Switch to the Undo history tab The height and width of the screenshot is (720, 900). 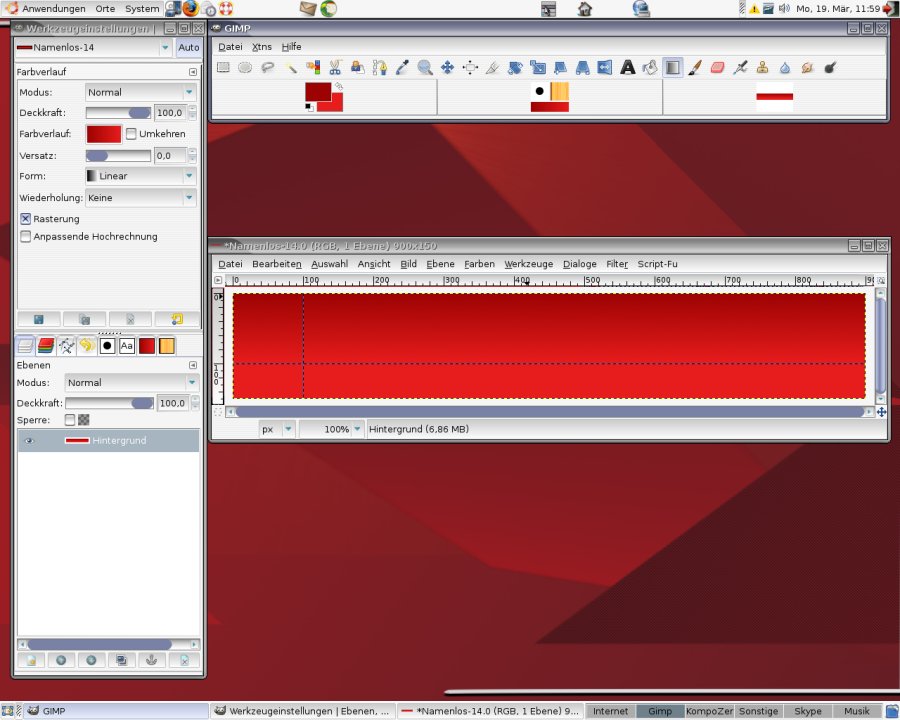(87, 346)
